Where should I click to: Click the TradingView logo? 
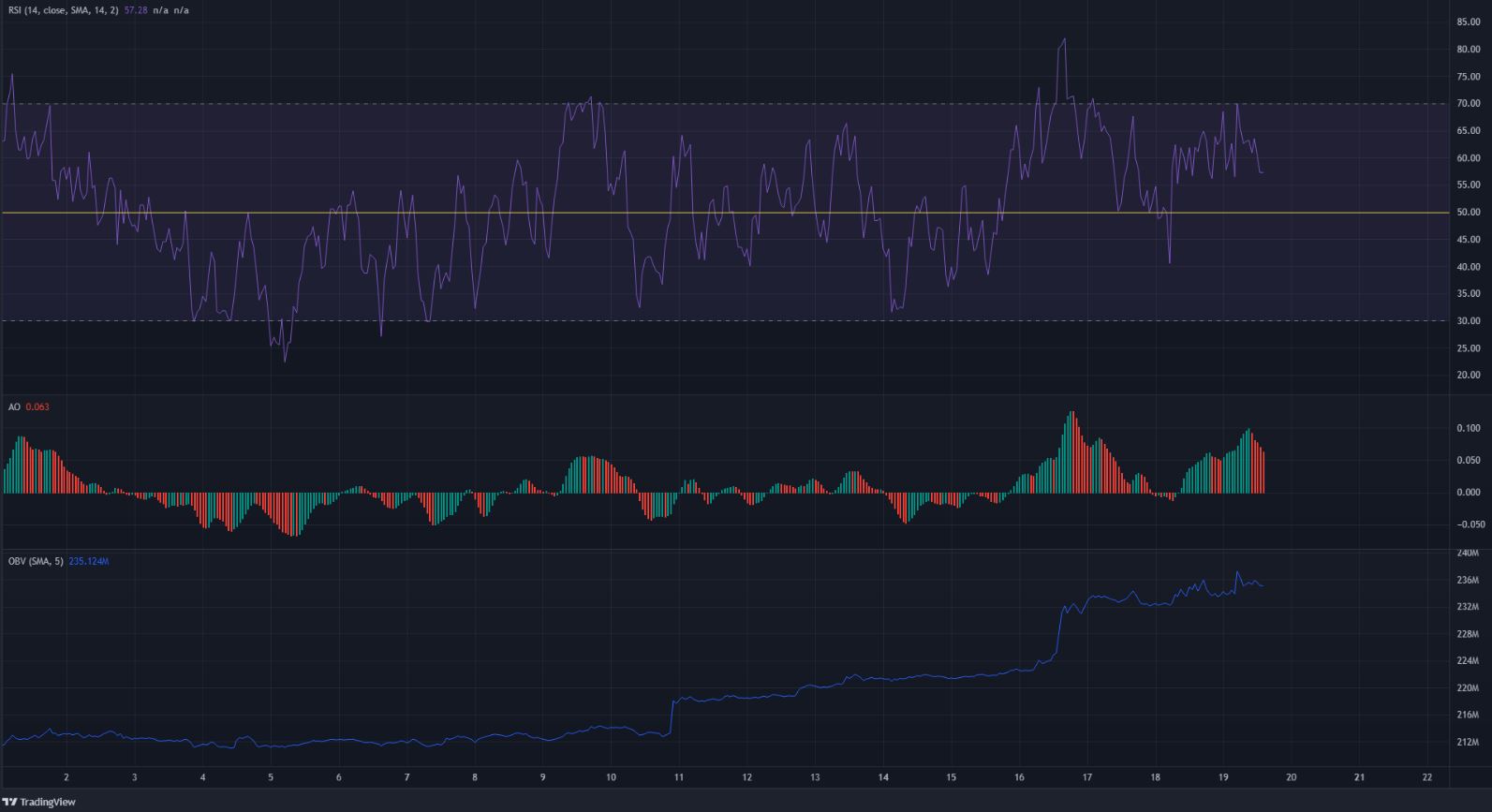[x=38, y=802]
